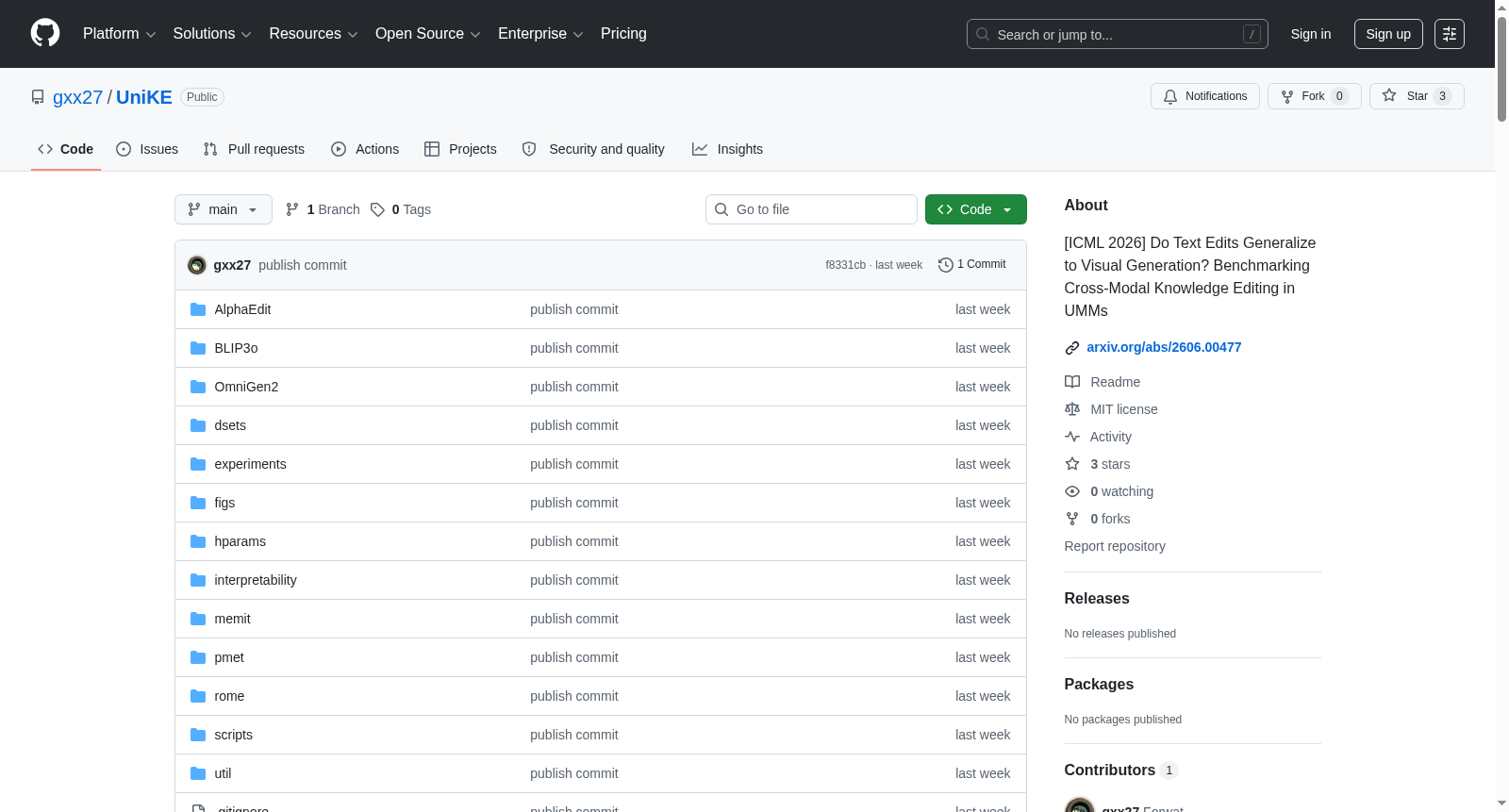Screen dimensions: 1509x812
Task: Expand the Open Source menu
Action: pos(428,34)
